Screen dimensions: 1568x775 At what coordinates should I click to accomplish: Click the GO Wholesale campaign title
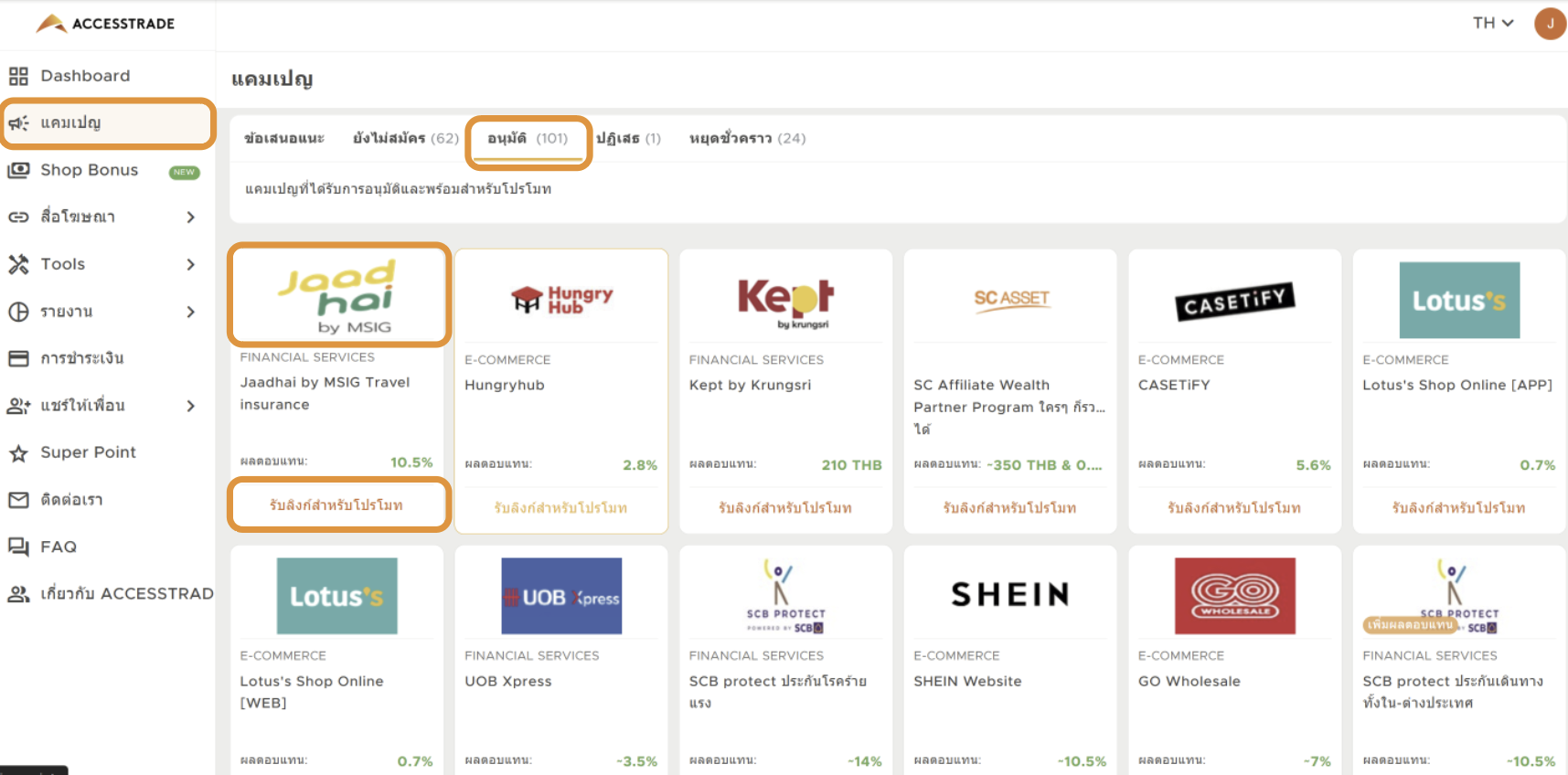[1189, 681]
